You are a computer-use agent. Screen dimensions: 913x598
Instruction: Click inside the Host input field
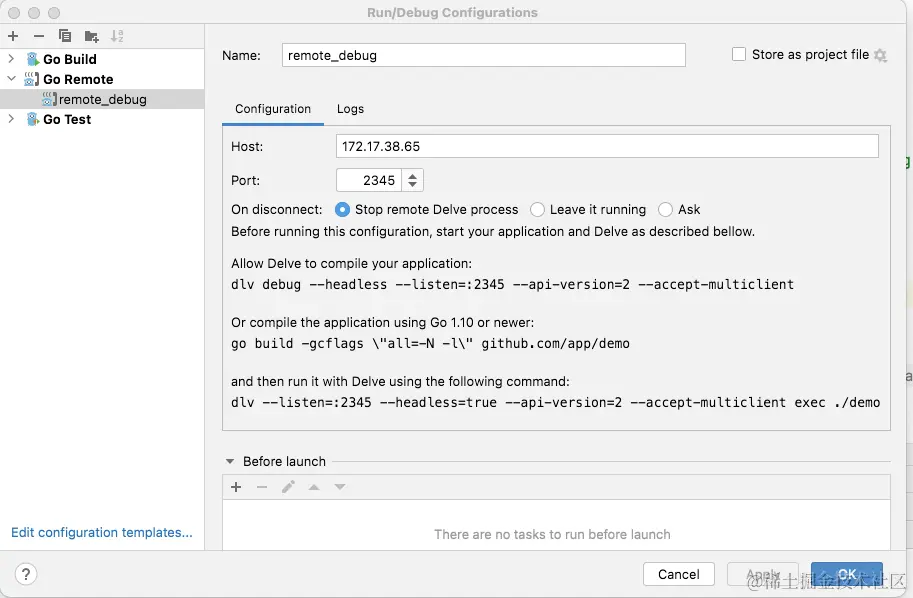click(607, 146)
